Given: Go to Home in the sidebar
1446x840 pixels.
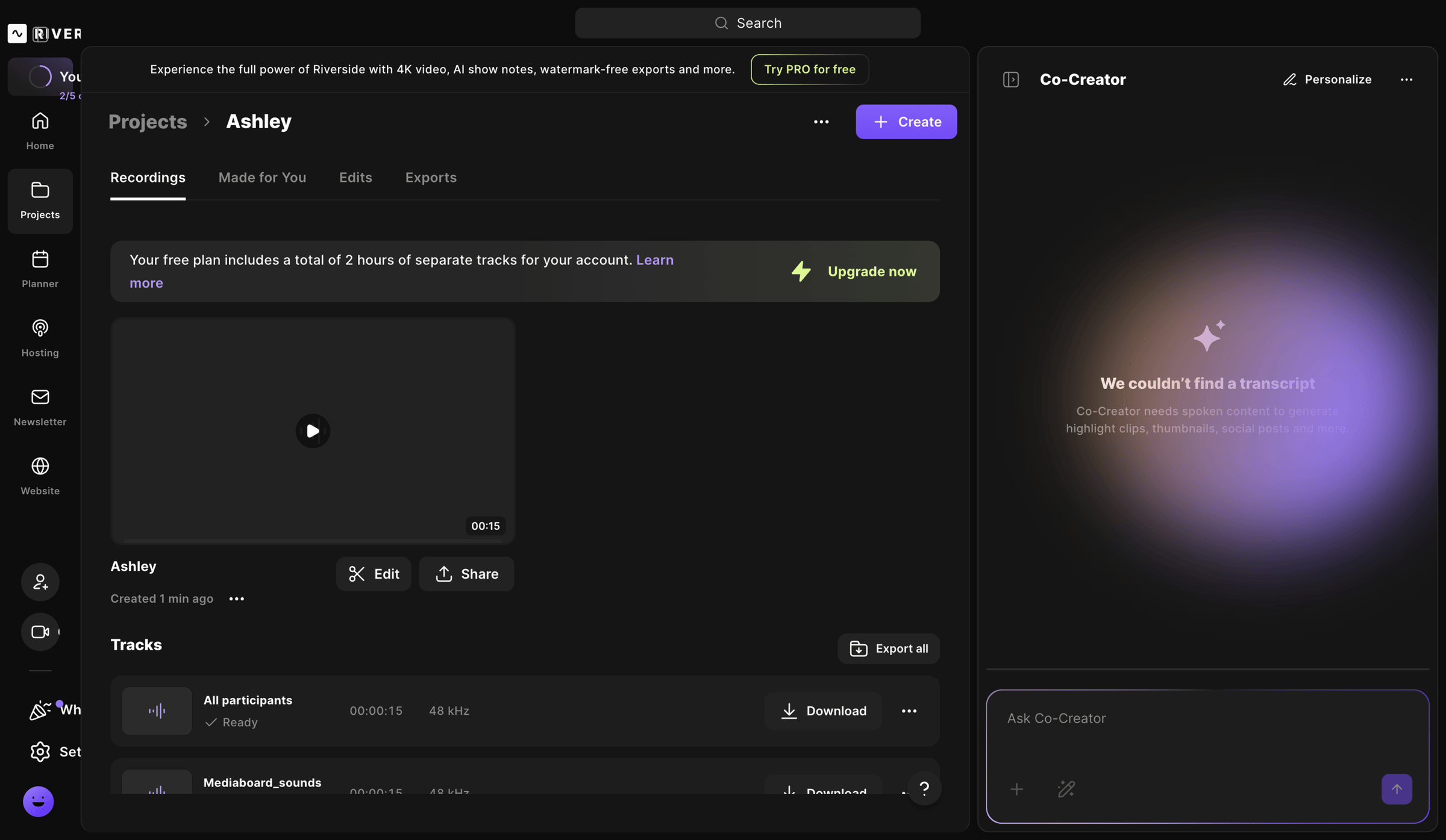Looking at the screenshot, I should coord(40,131).
